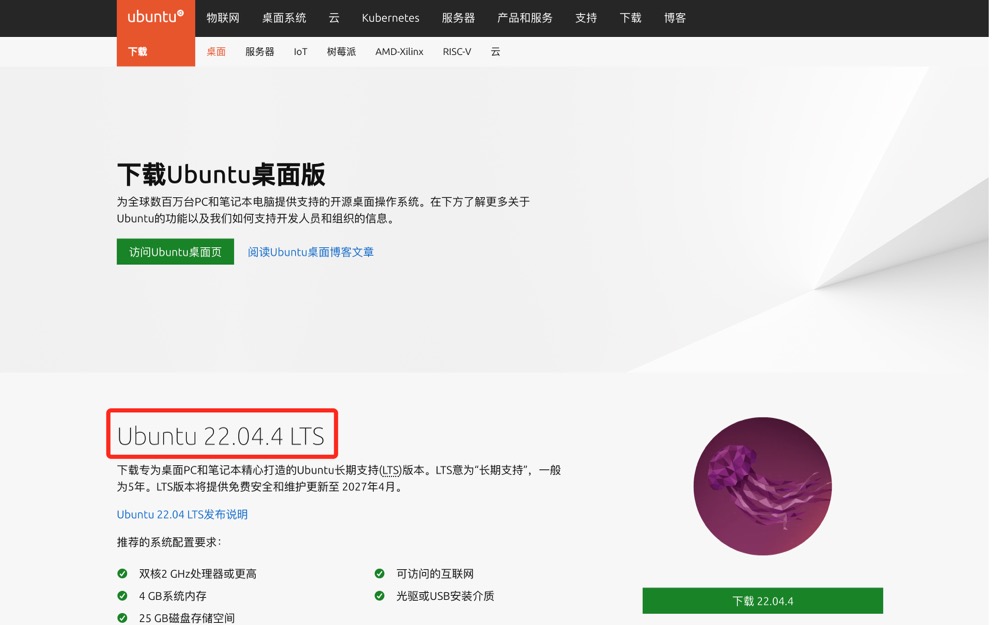Click check icon beside 可访问的互联网
The image size is (1000, 625).
click(379, 573)
